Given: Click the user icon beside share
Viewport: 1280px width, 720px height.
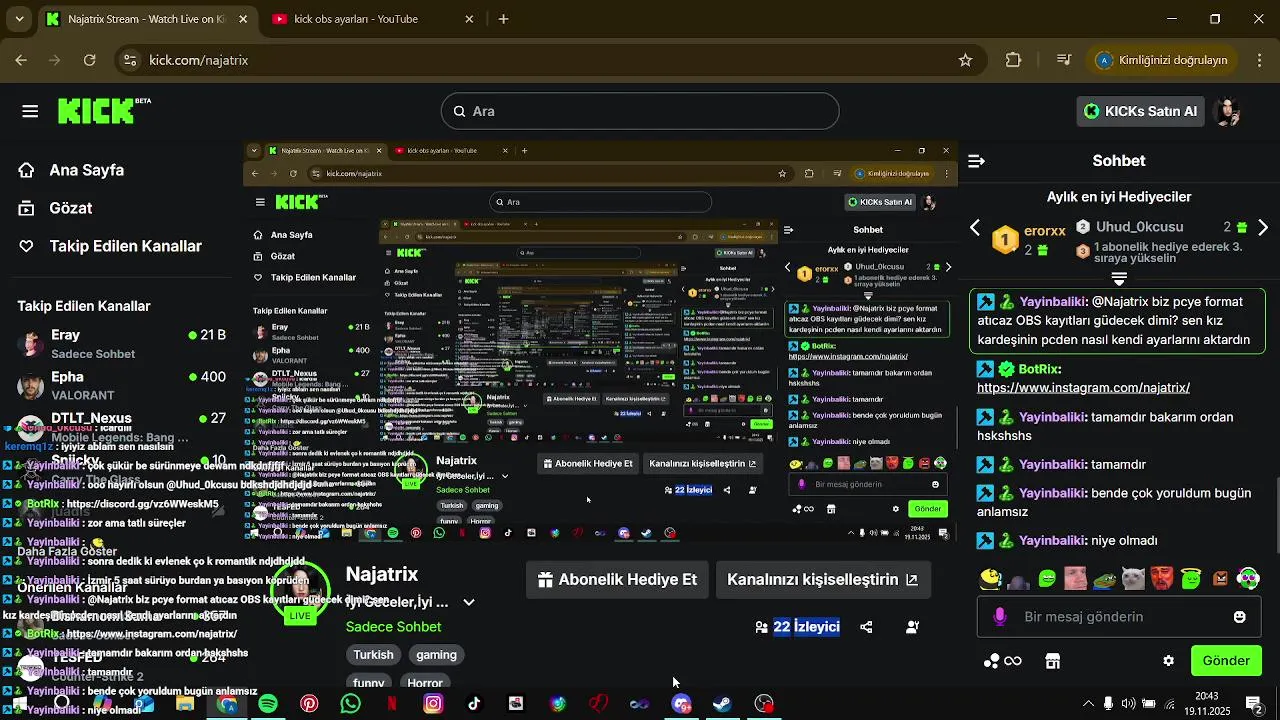Looking at the screenshot, I should (x=912, y=627).
